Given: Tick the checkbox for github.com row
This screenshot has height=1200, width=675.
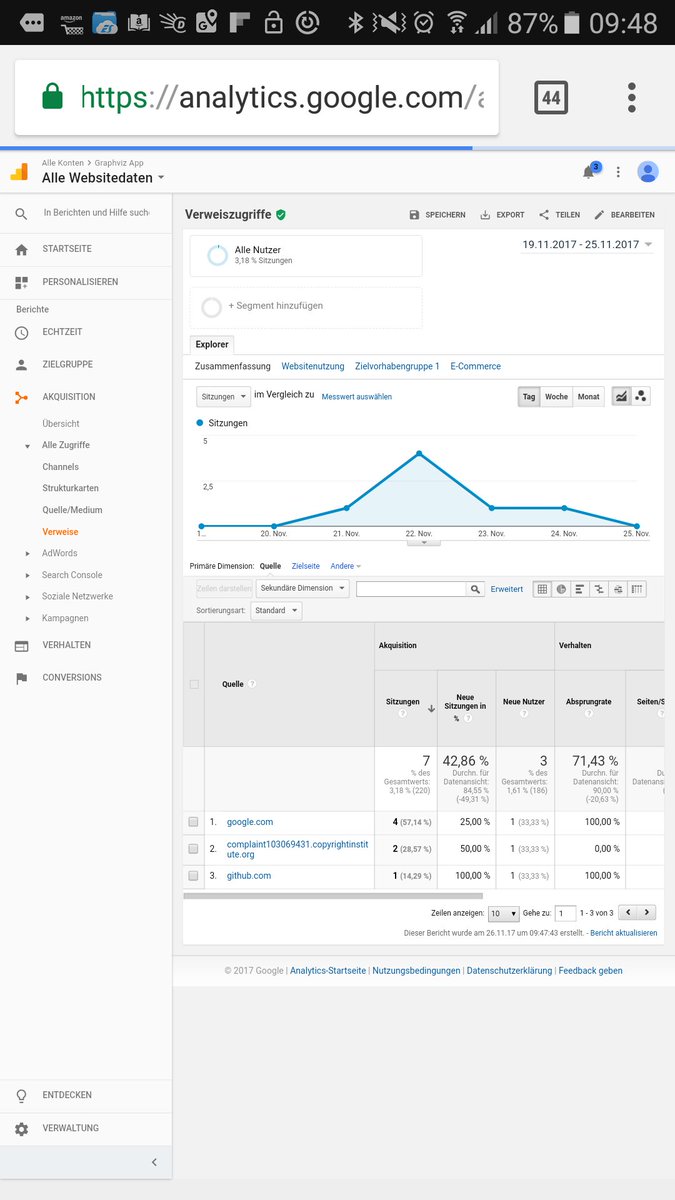Looking at the screenshot, I should pos(193,876).
